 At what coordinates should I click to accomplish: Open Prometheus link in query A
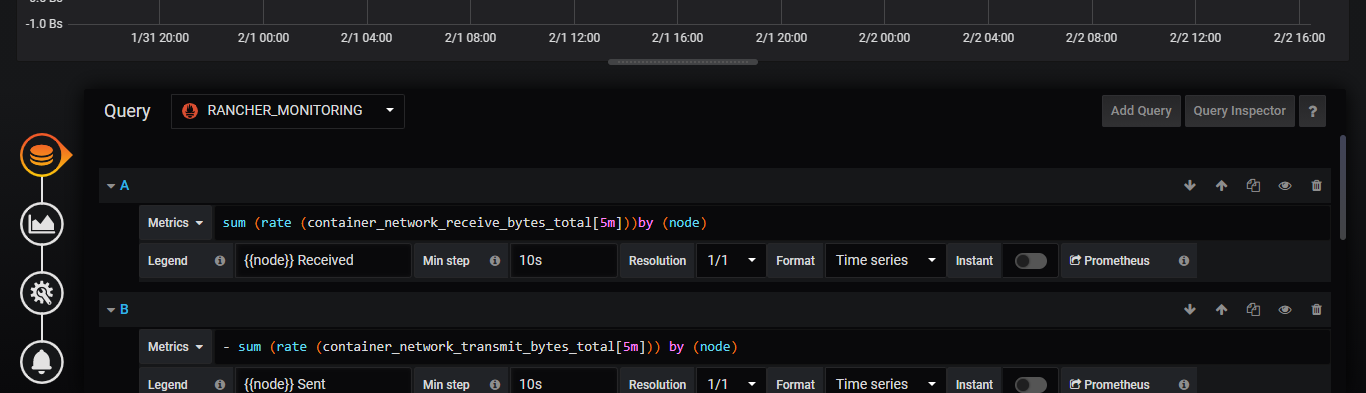pos(1110,261)
